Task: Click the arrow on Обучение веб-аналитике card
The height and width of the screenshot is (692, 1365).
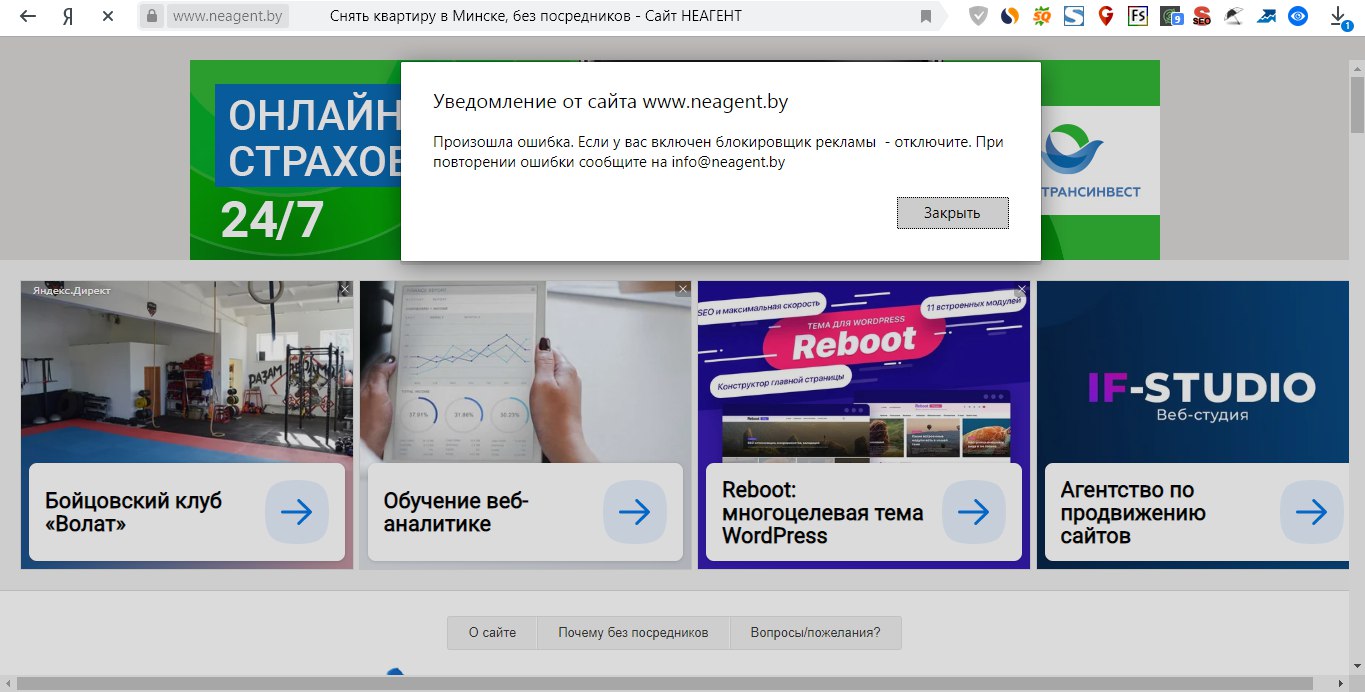Action: [635, 512]
